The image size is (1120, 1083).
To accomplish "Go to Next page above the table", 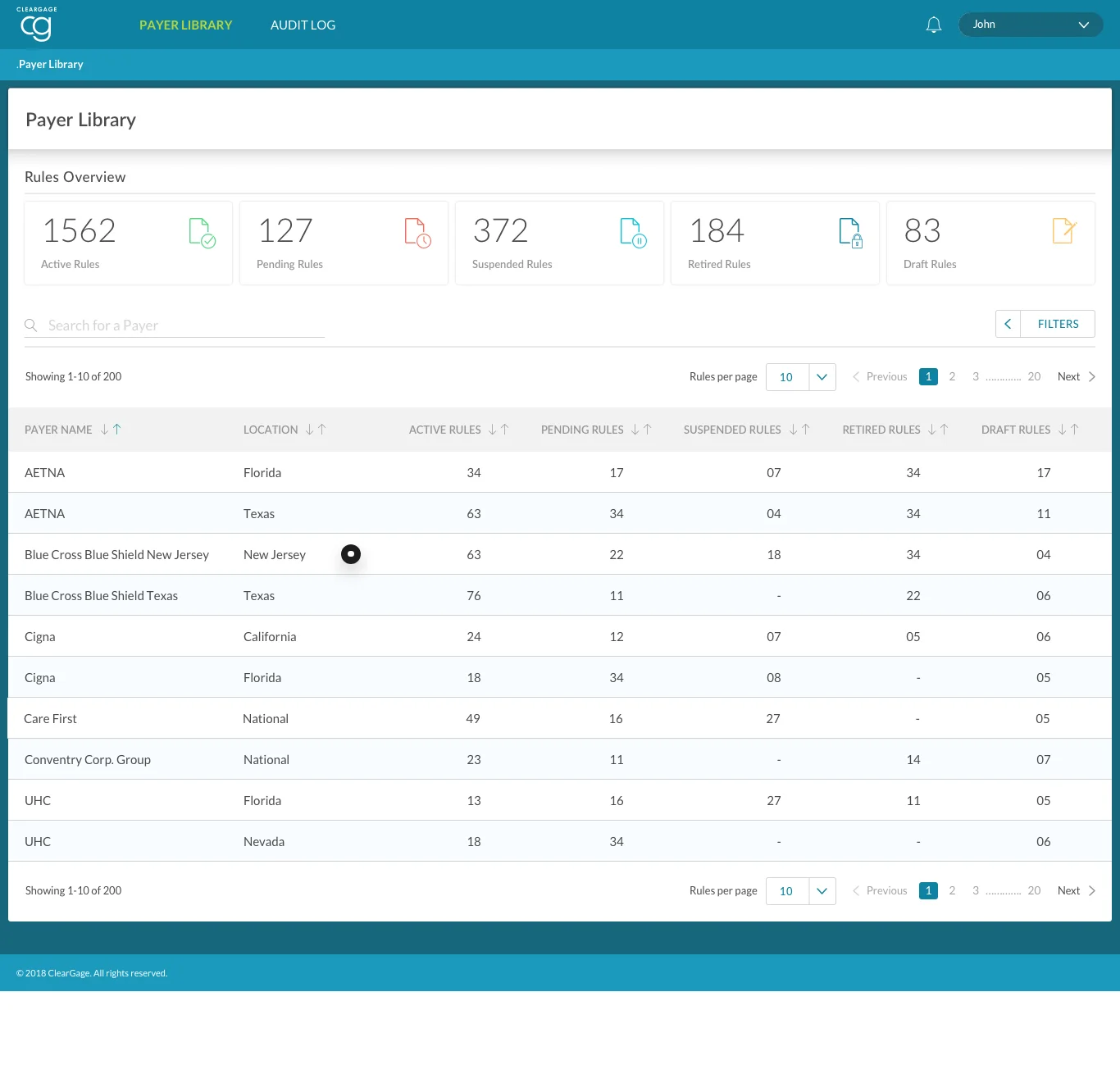I will (1077, 377).
